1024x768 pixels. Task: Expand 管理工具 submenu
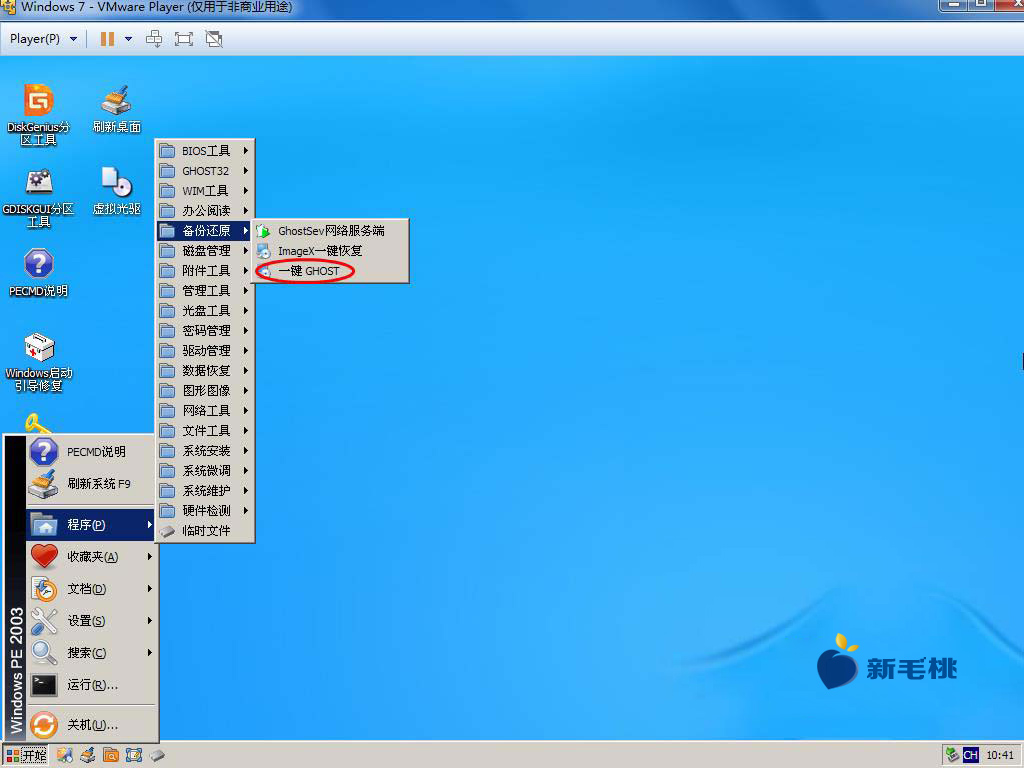pos(204,291)
